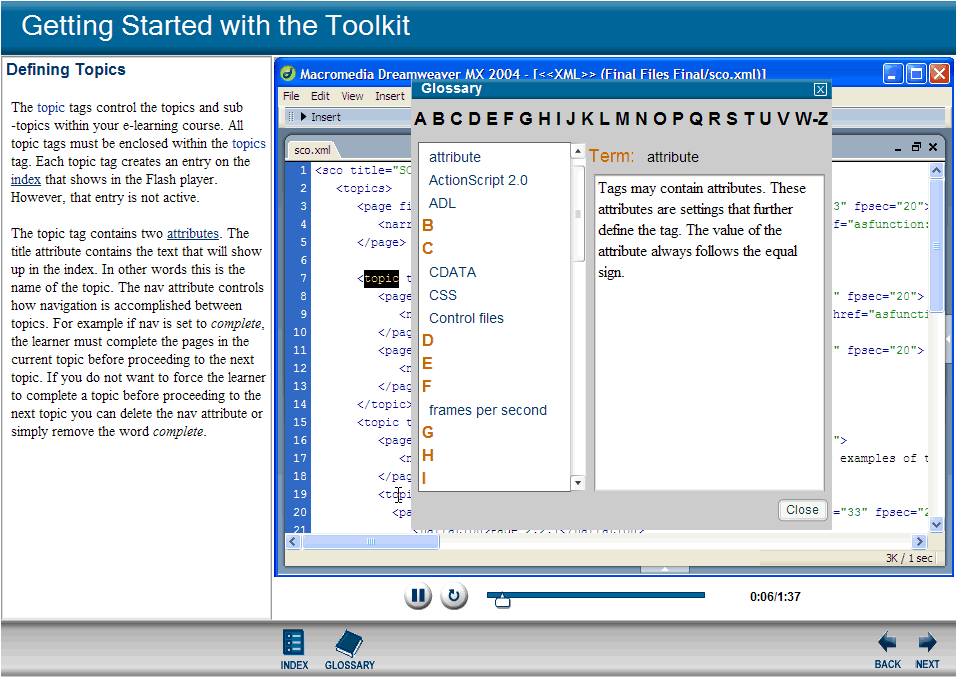The height and width of the screenshot is (680, 960).
Task: Click the '3K / 1 sec' status bar text
Action: pos(910,559)
